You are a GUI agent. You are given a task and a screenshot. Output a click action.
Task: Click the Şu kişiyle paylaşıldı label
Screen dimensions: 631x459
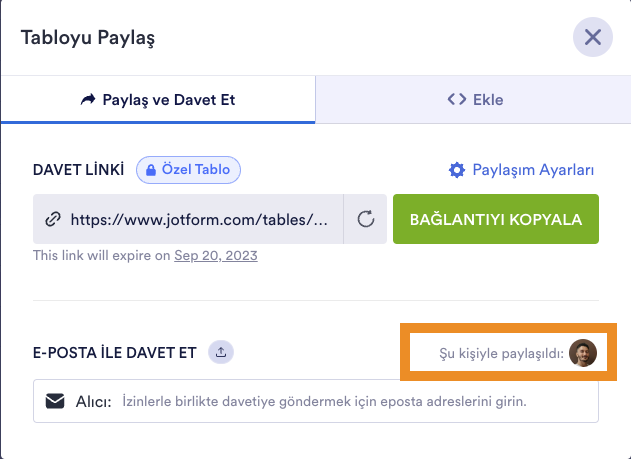click(501, 353)
